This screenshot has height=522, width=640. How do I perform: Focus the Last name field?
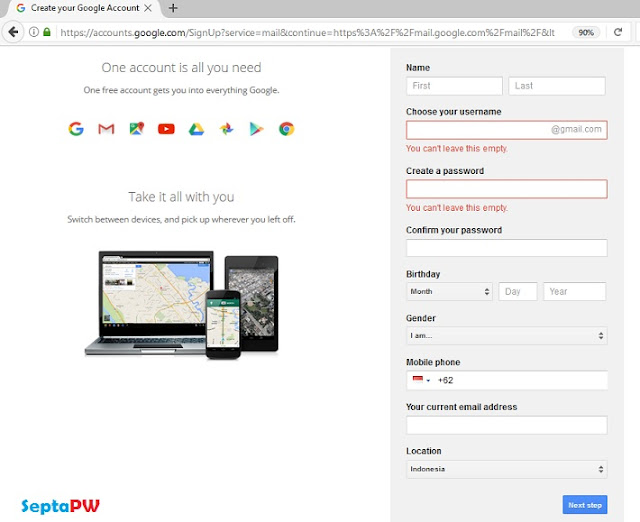click(x=557, y=86)
